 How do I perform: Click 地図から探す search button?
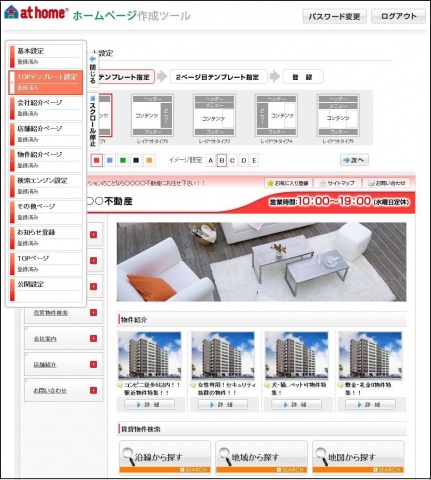(x=358, y=457)
